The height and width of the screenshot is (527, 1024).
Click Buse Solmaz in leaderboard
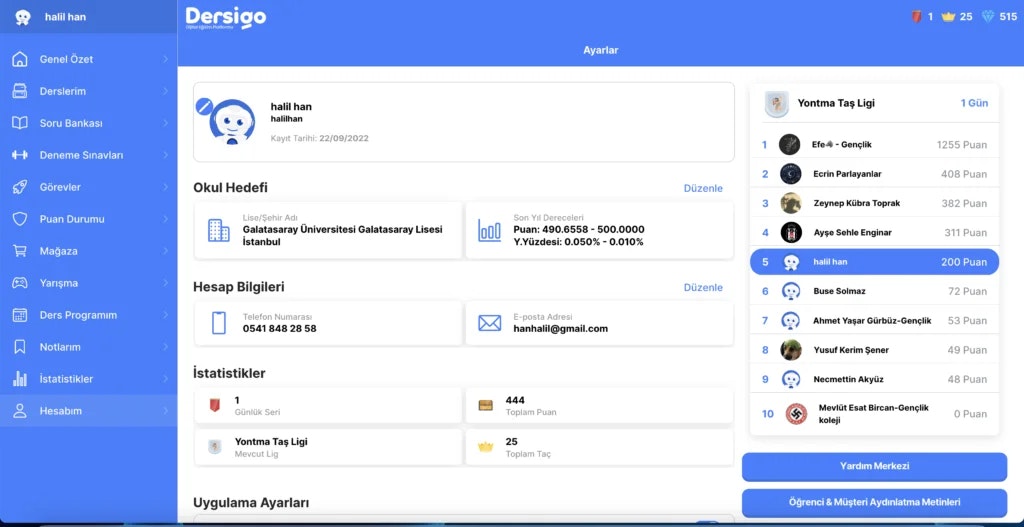click(874, 291)
